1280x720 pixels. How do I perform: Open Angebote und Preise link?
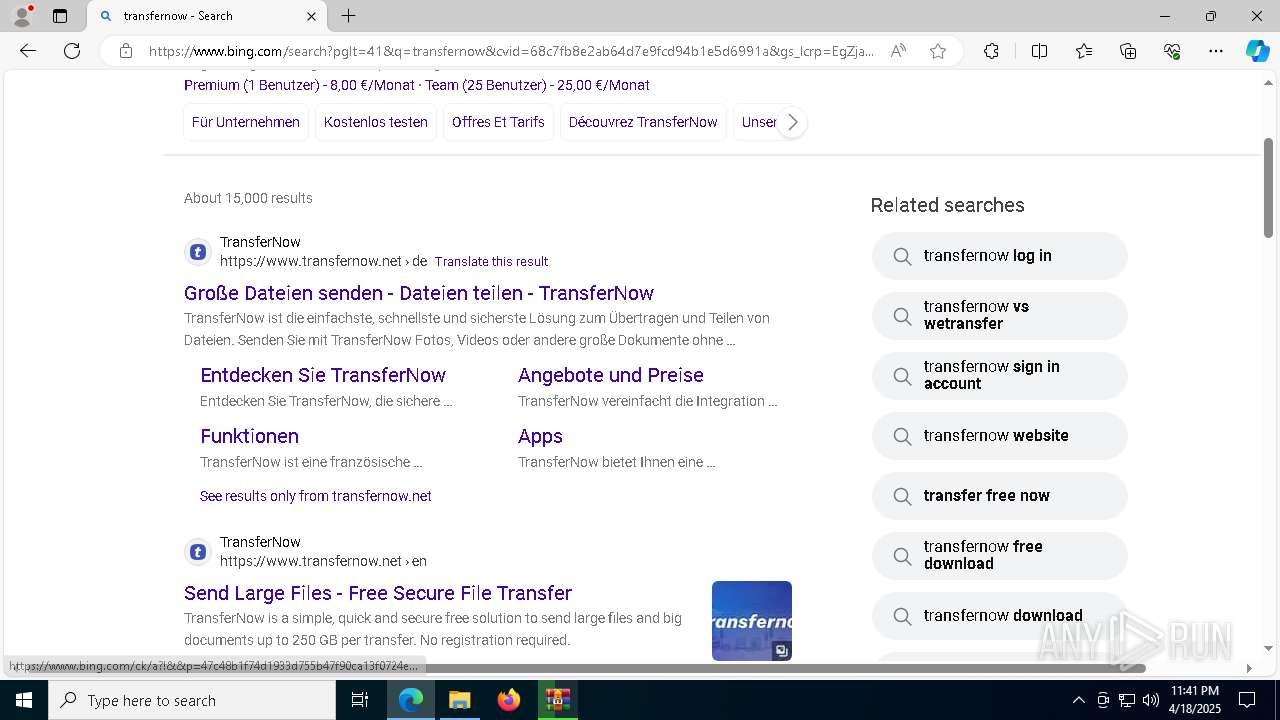611,375
